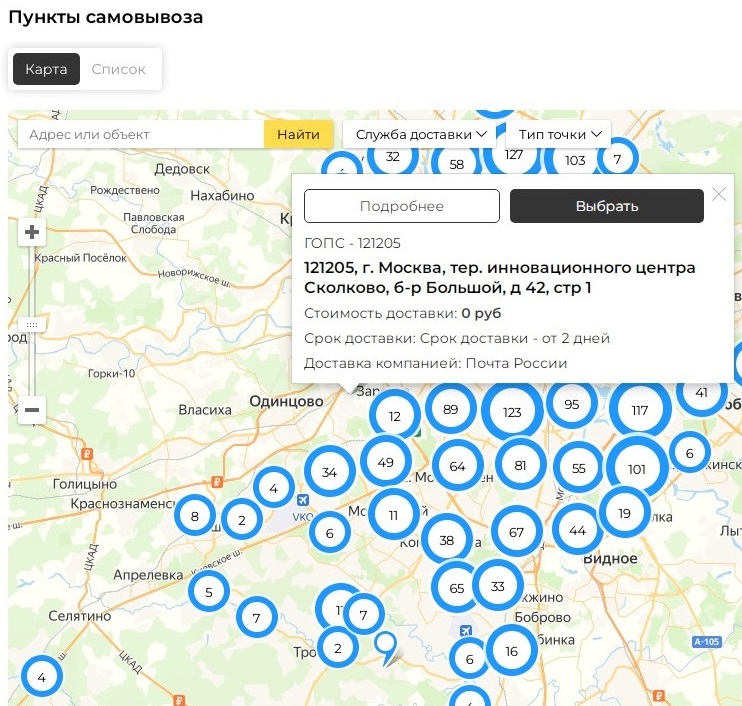Open the cluster marker with 33 points
The image size is (742, 706).
[497, 586]
